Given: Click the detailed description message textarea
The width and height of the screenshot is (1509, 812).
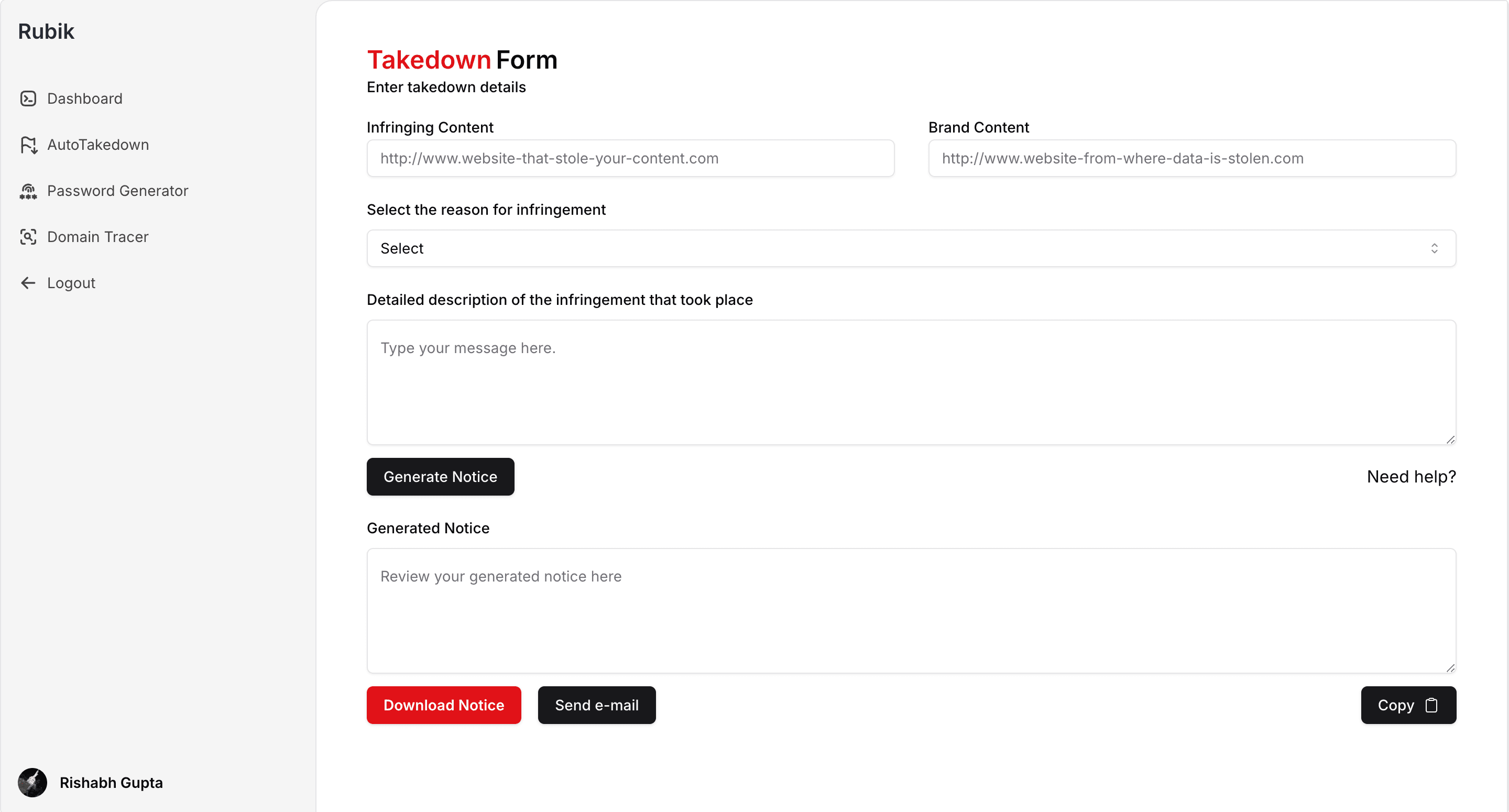Looking at the screenshot, I should coord(911,382).
